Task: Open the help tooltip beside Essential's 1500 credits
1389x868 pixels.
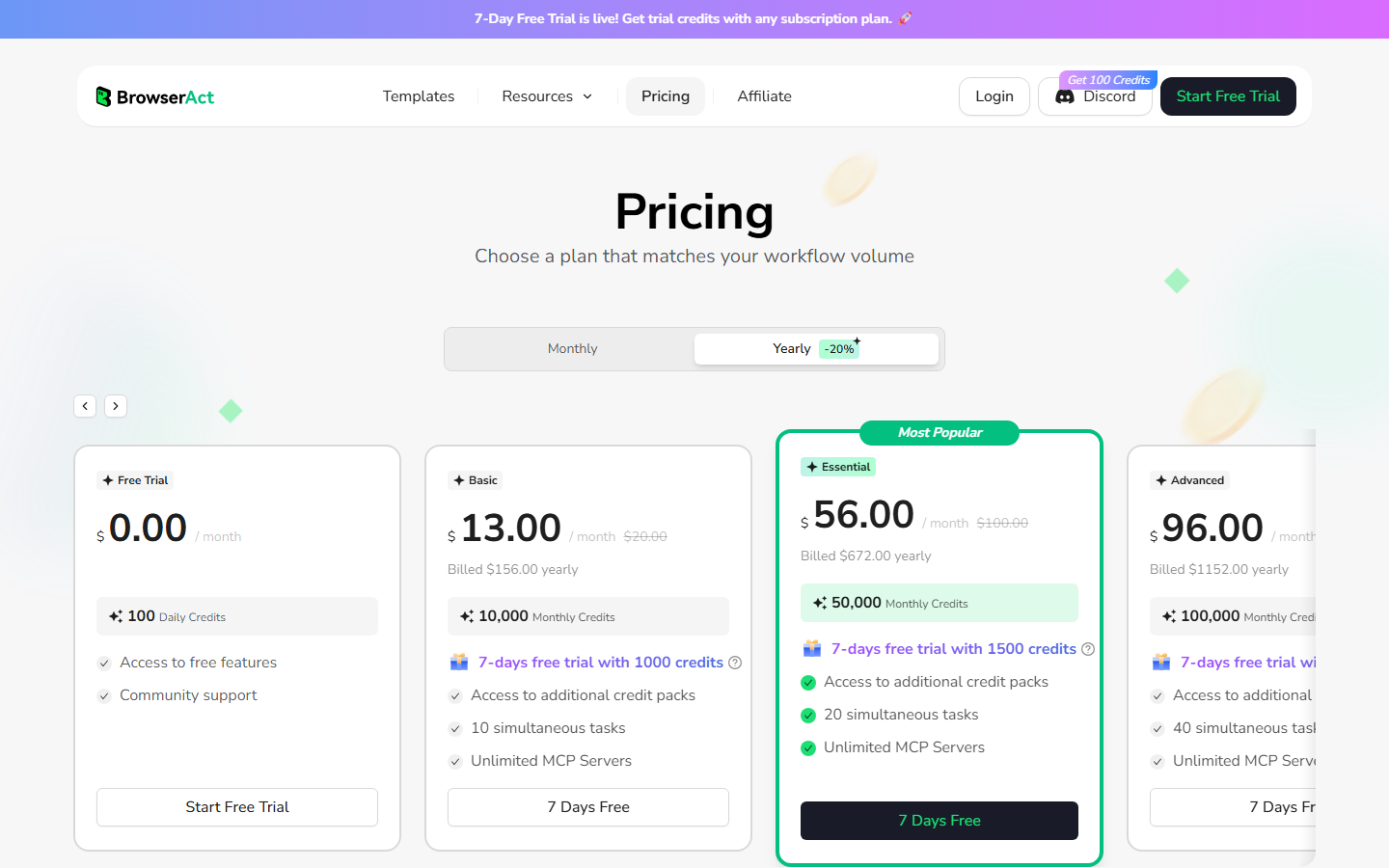Action: [x=1088, y=649]
